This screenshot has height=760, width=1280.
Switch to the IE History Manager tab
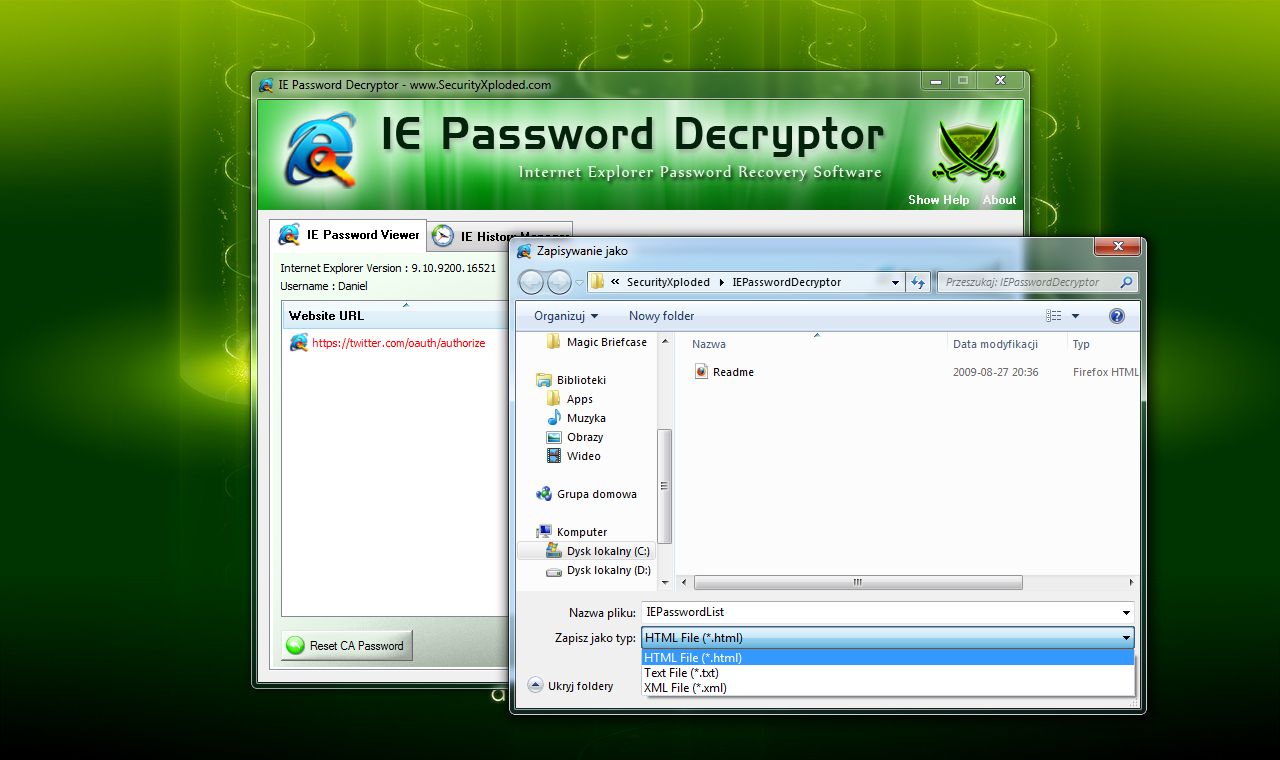coord(501,236)
